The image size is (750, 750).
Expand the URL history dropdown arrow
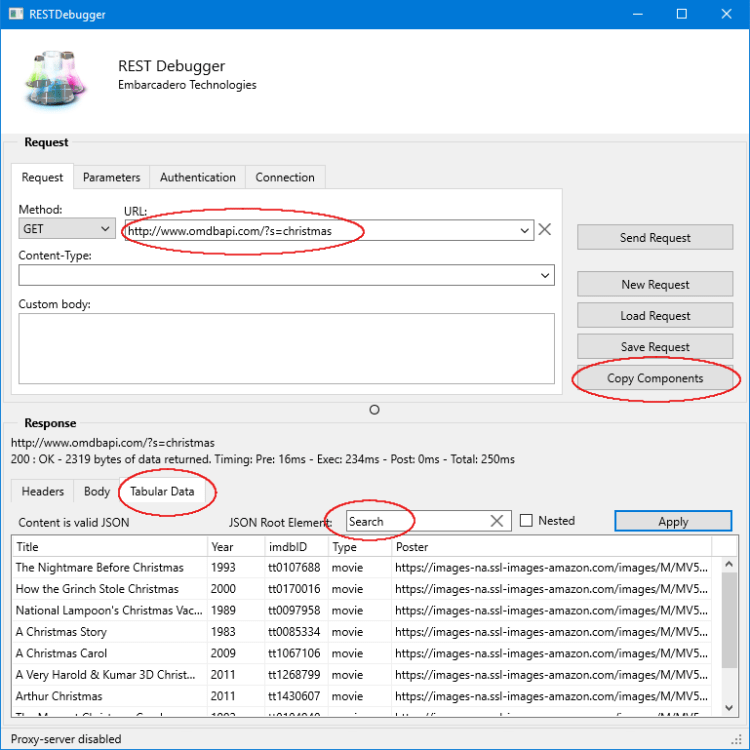[x=524, y=231]
